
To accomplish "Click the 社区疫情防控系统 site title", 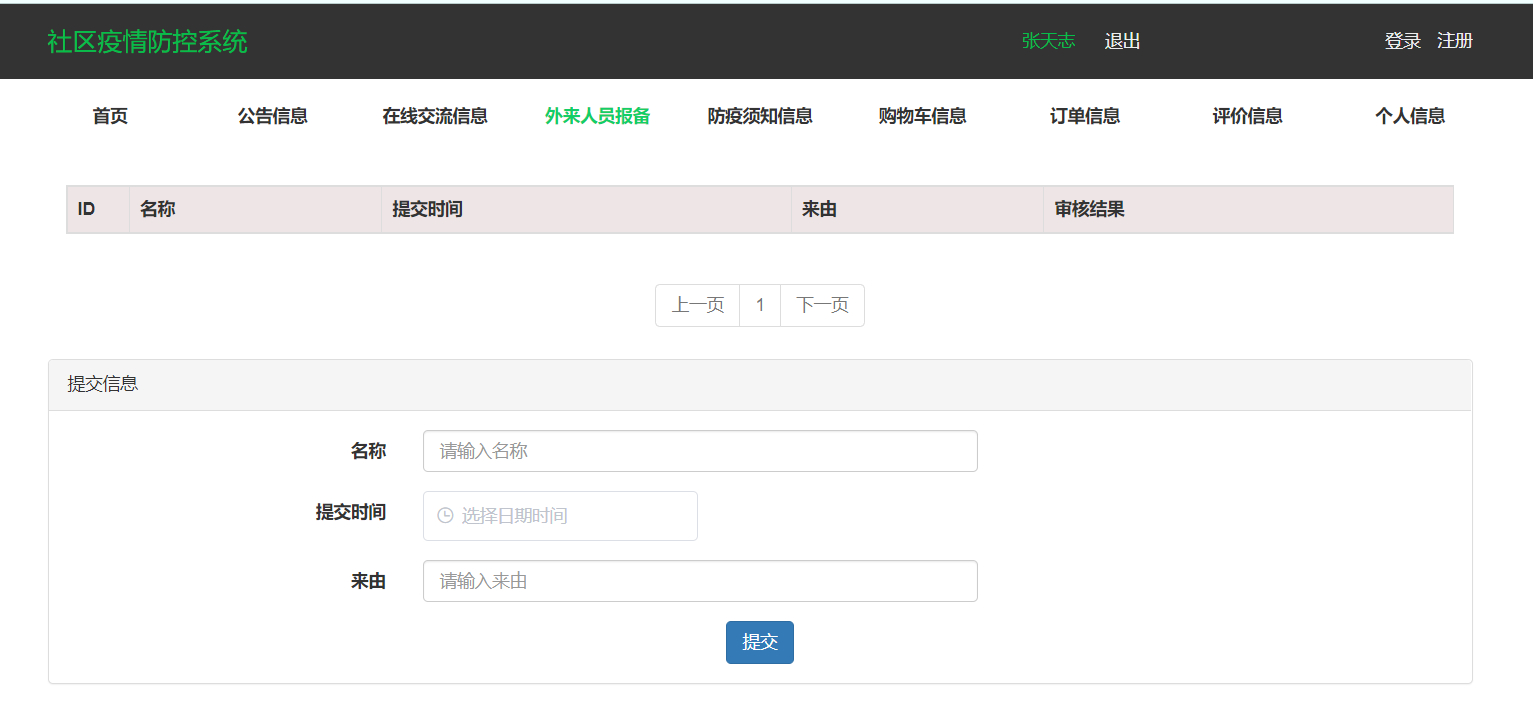I will click(147, 42).
